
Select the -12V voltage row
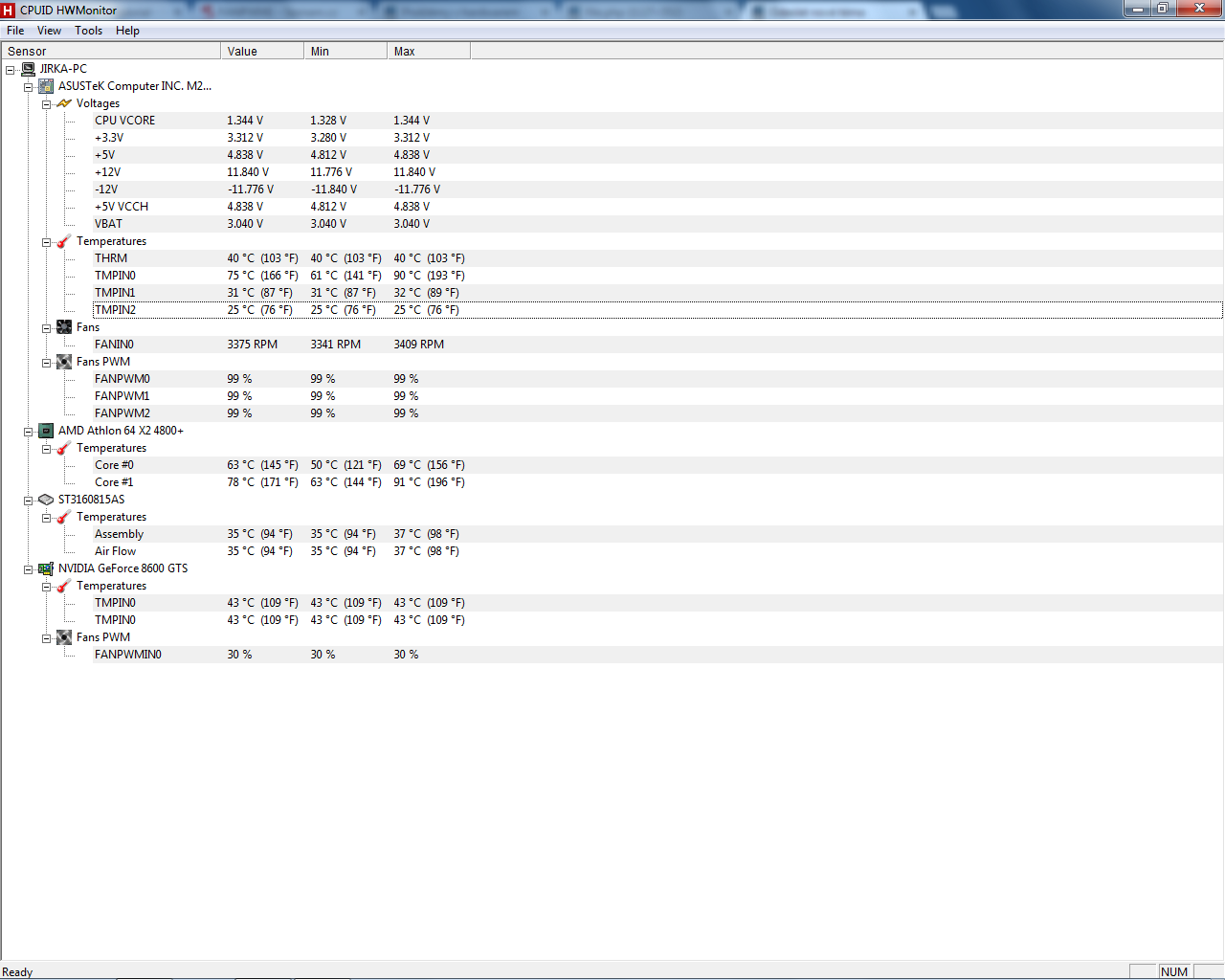(x=657, y=189)
